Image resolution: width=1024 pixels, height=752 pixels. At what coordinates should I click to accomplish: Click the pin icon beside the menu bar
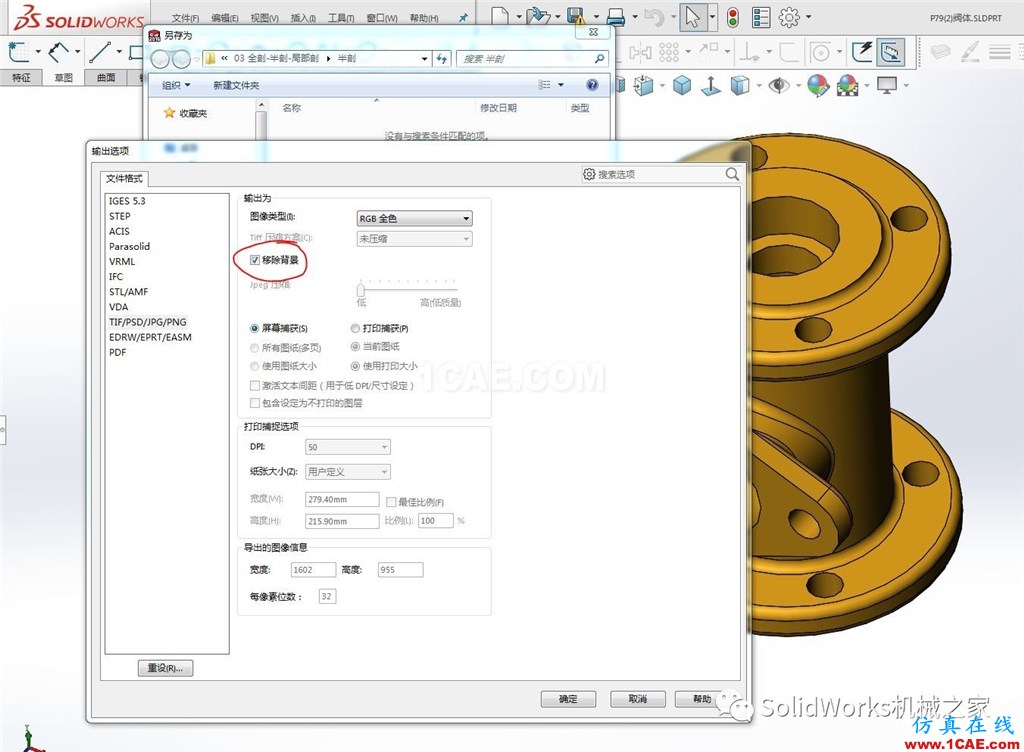pyautogui.click(x=463, y=18)
